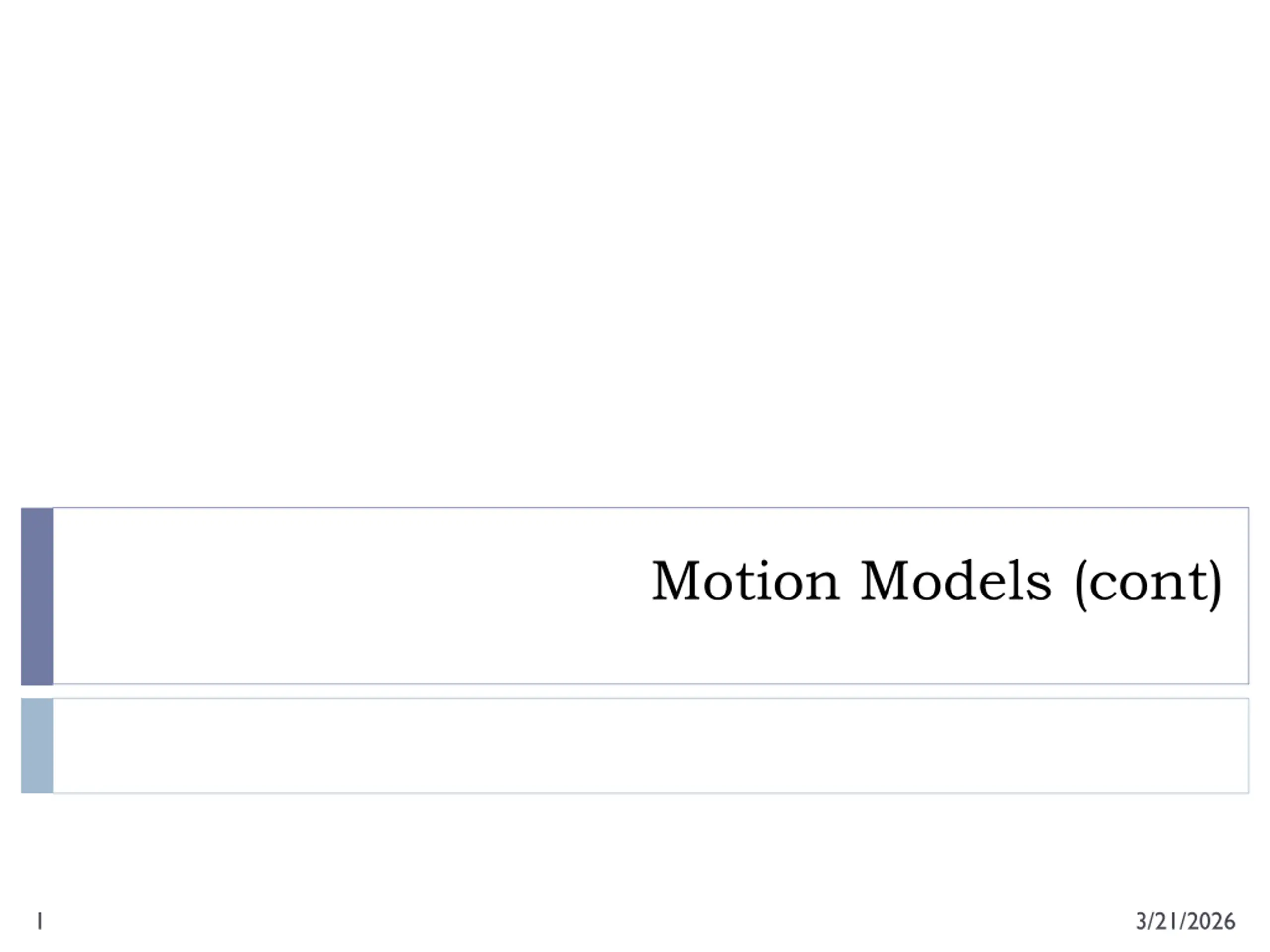
Task: Click the year "2026" in the footer date
Action: pos(1211,922)
